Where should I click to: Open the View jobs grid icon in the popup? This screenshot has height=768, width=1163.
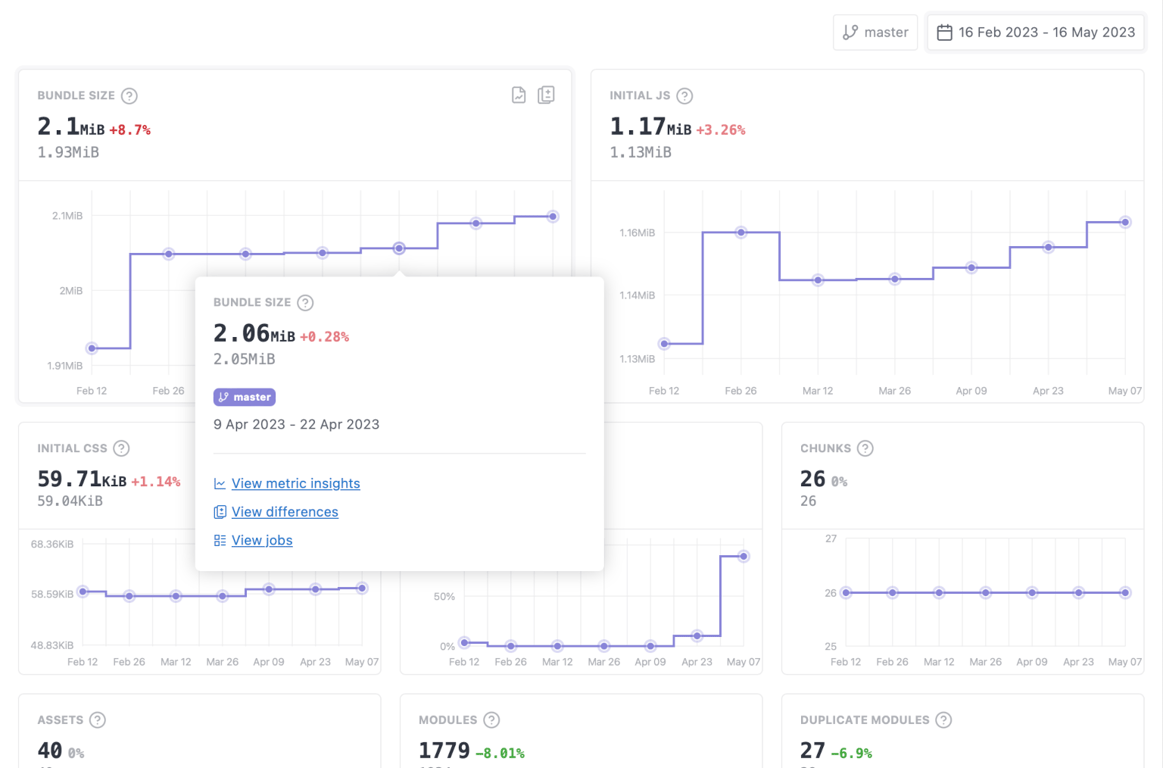[219, 540]
